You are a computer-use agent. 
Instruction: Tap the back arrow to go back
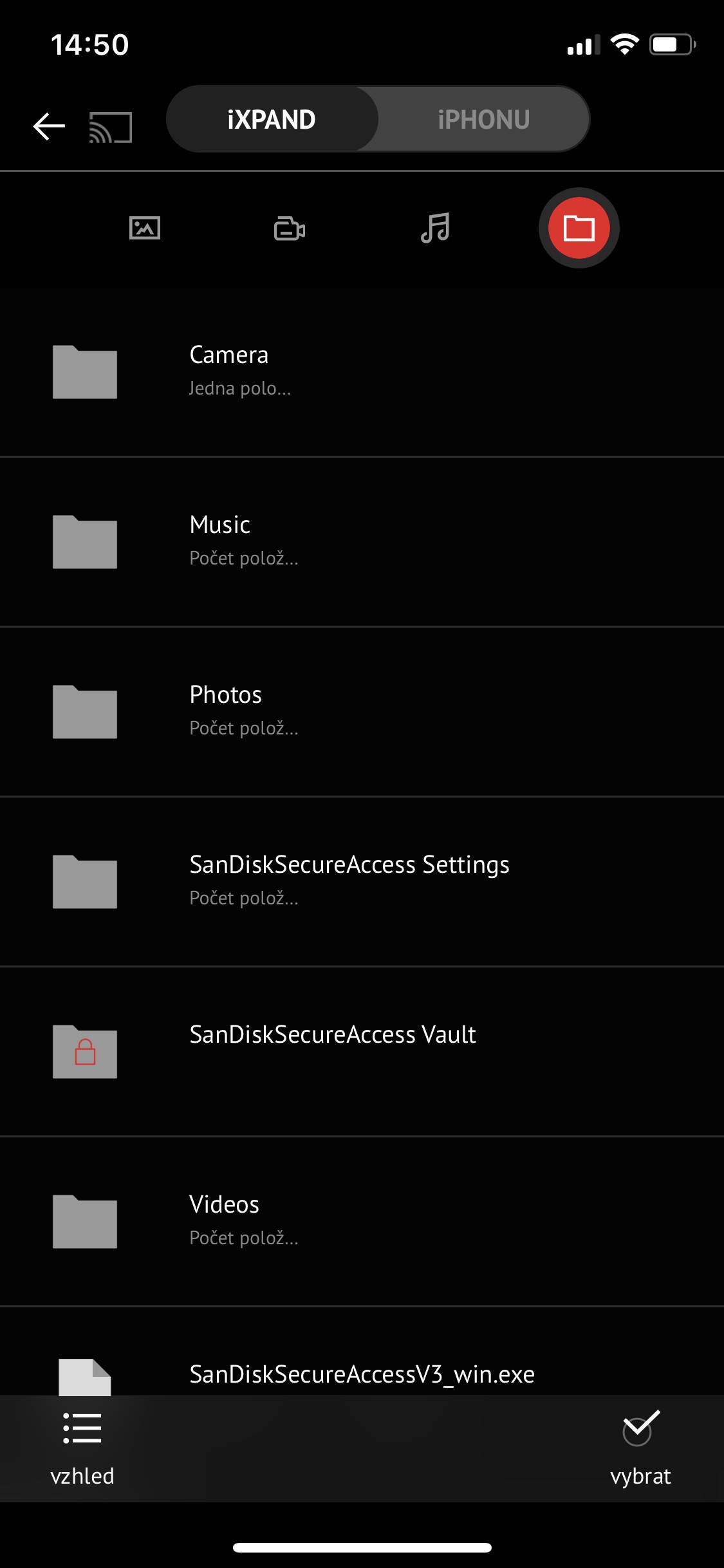point(49,126)
